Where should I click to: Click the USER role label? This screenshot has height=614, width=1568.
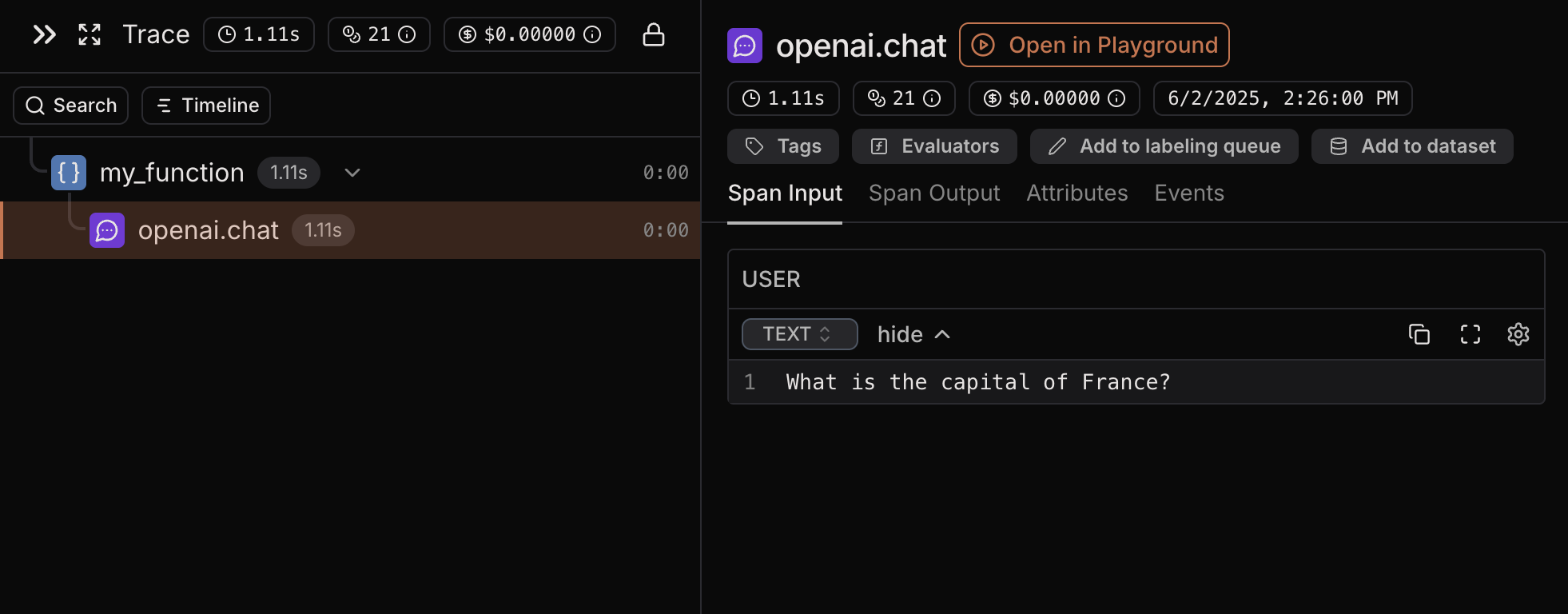tap(771, 279)
